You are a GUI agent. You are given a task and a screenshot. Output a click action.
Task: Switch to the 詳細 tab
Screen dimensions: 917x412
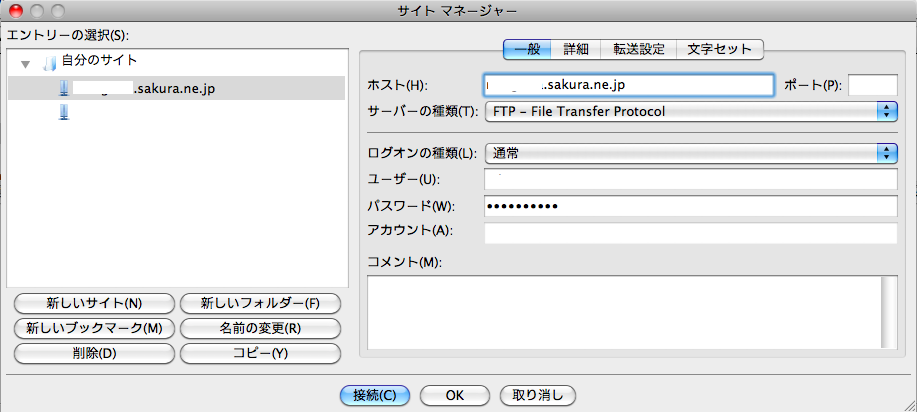[576, 48]
